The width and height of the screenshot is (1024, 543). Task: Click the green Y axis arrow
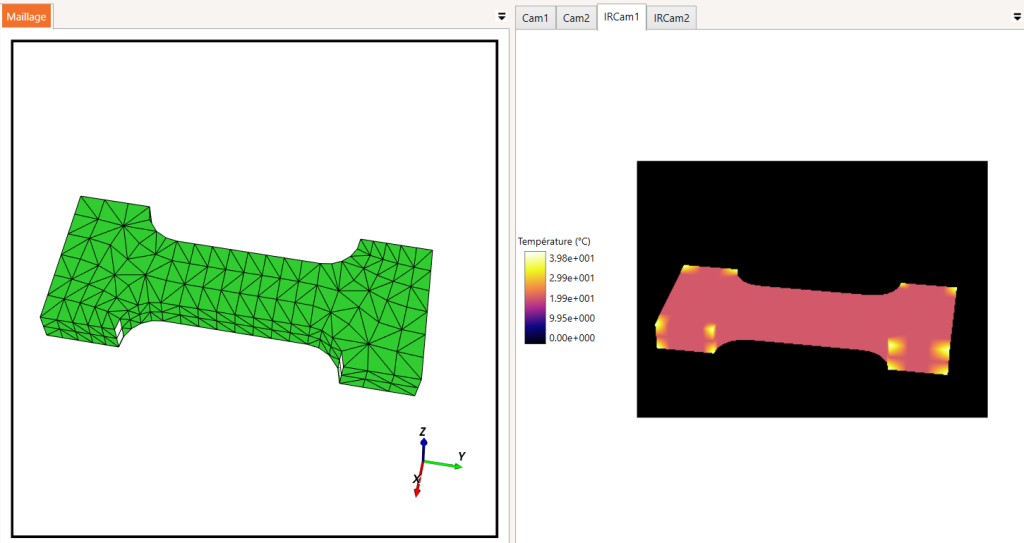click(x=444, y=465)
